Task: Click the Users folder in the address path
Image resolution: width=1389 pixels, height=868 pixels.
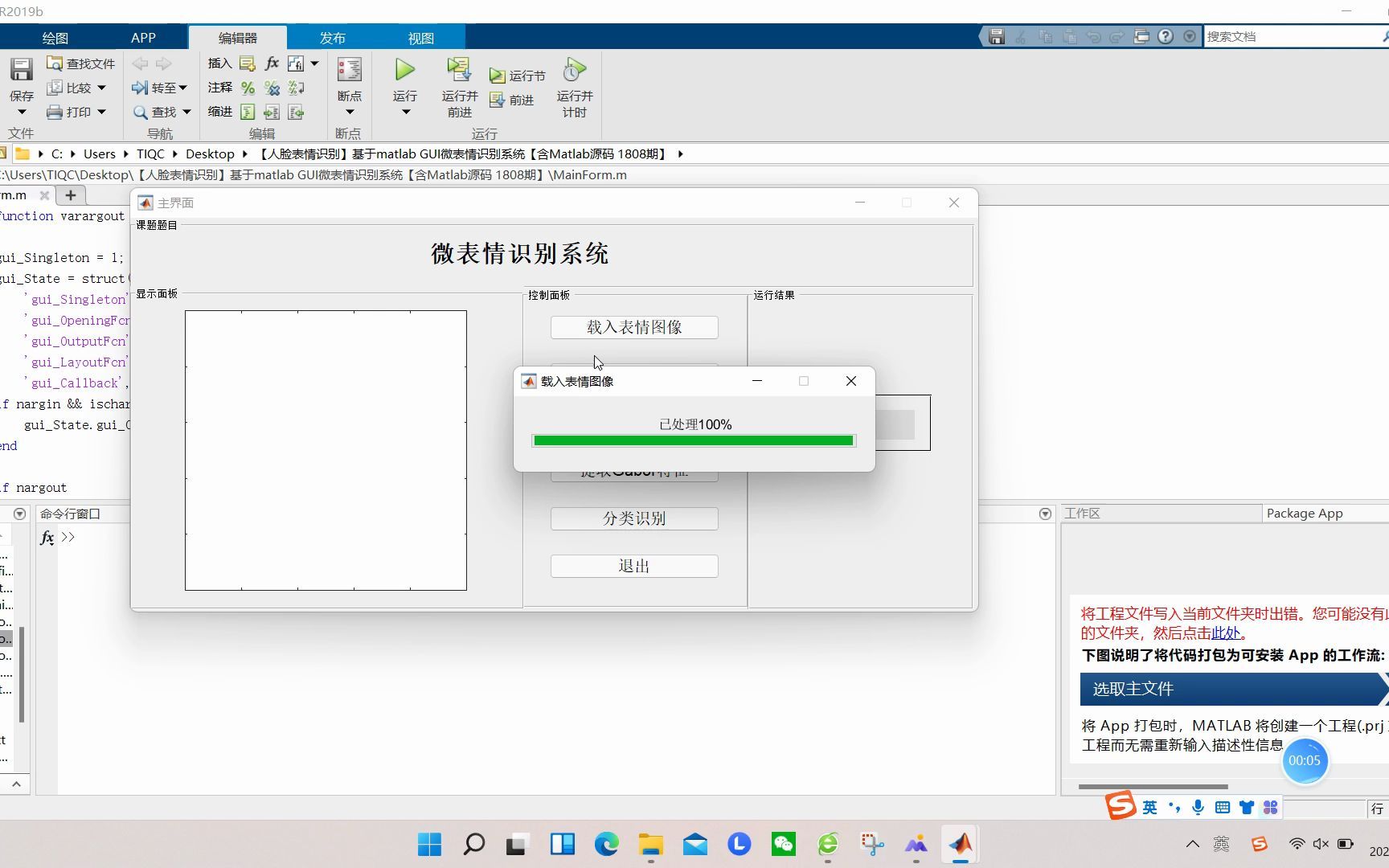Action: 100,154
